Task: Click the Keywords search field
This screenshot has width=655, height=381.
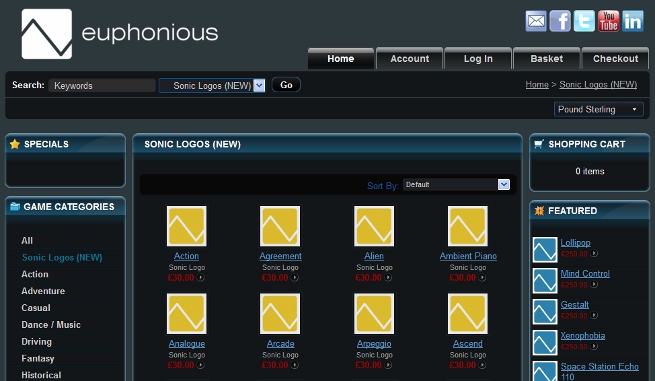Action: pyautogui.click(x=102, y=85)
